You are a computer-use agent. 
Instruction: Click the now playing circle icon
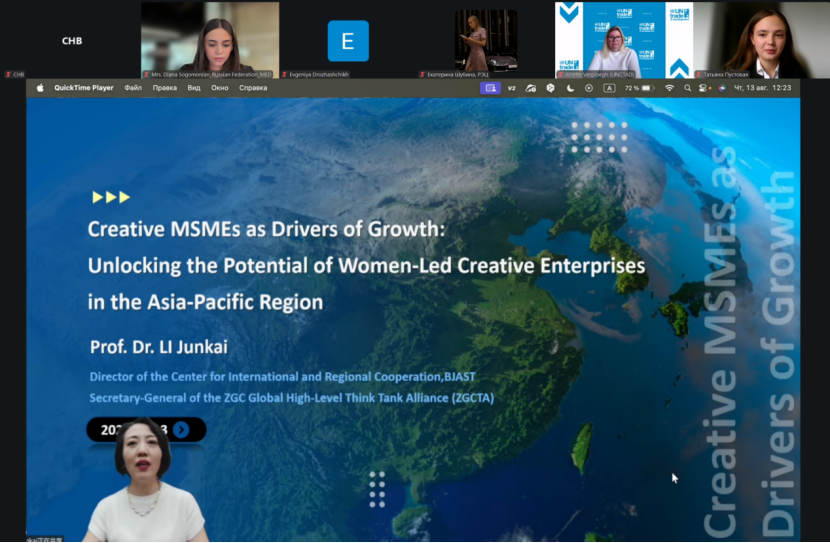click(x=589, y=88)
